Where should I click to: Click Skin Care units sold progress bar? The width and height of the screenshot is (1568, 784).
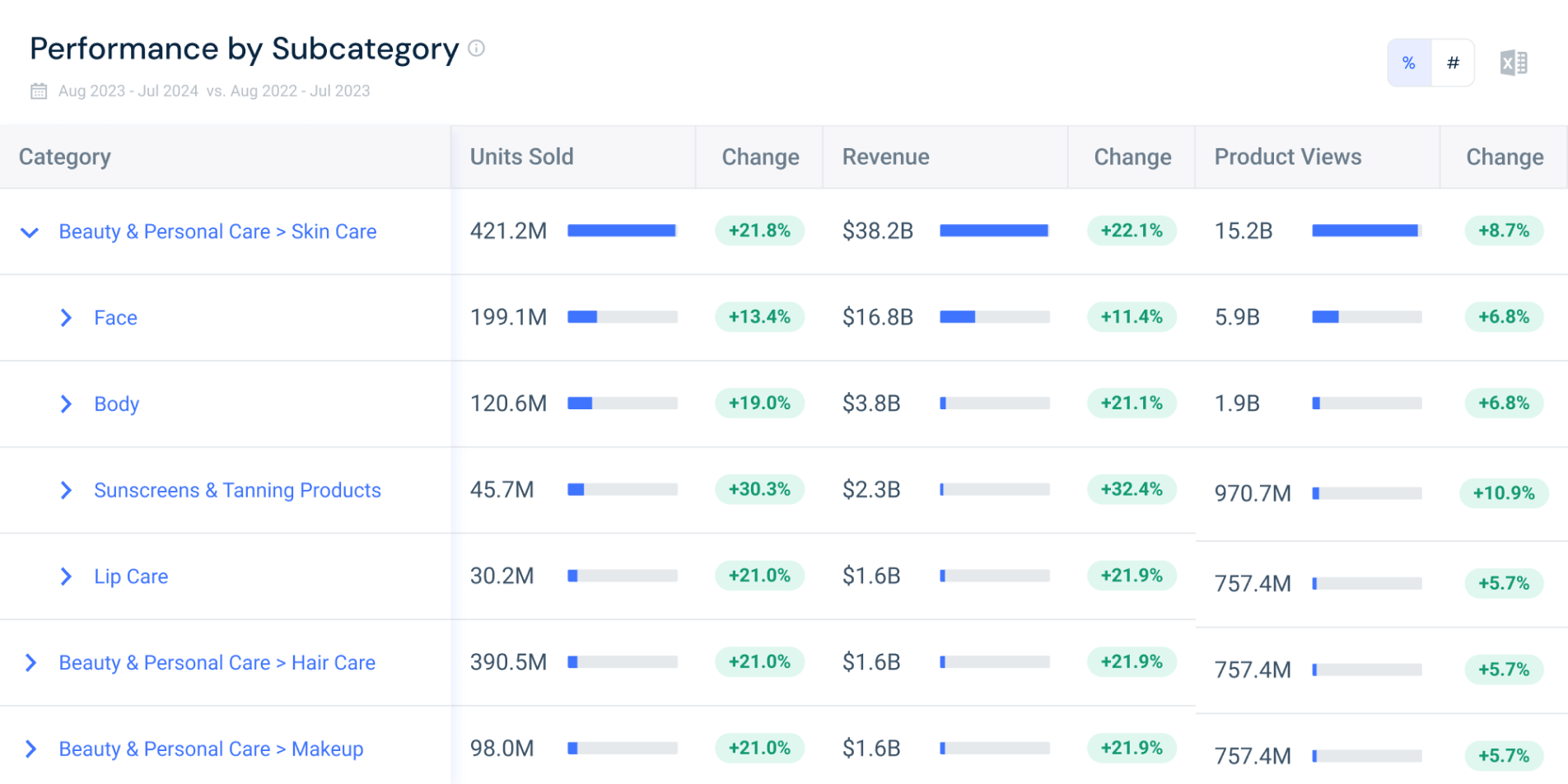click(x=623, y=231)
